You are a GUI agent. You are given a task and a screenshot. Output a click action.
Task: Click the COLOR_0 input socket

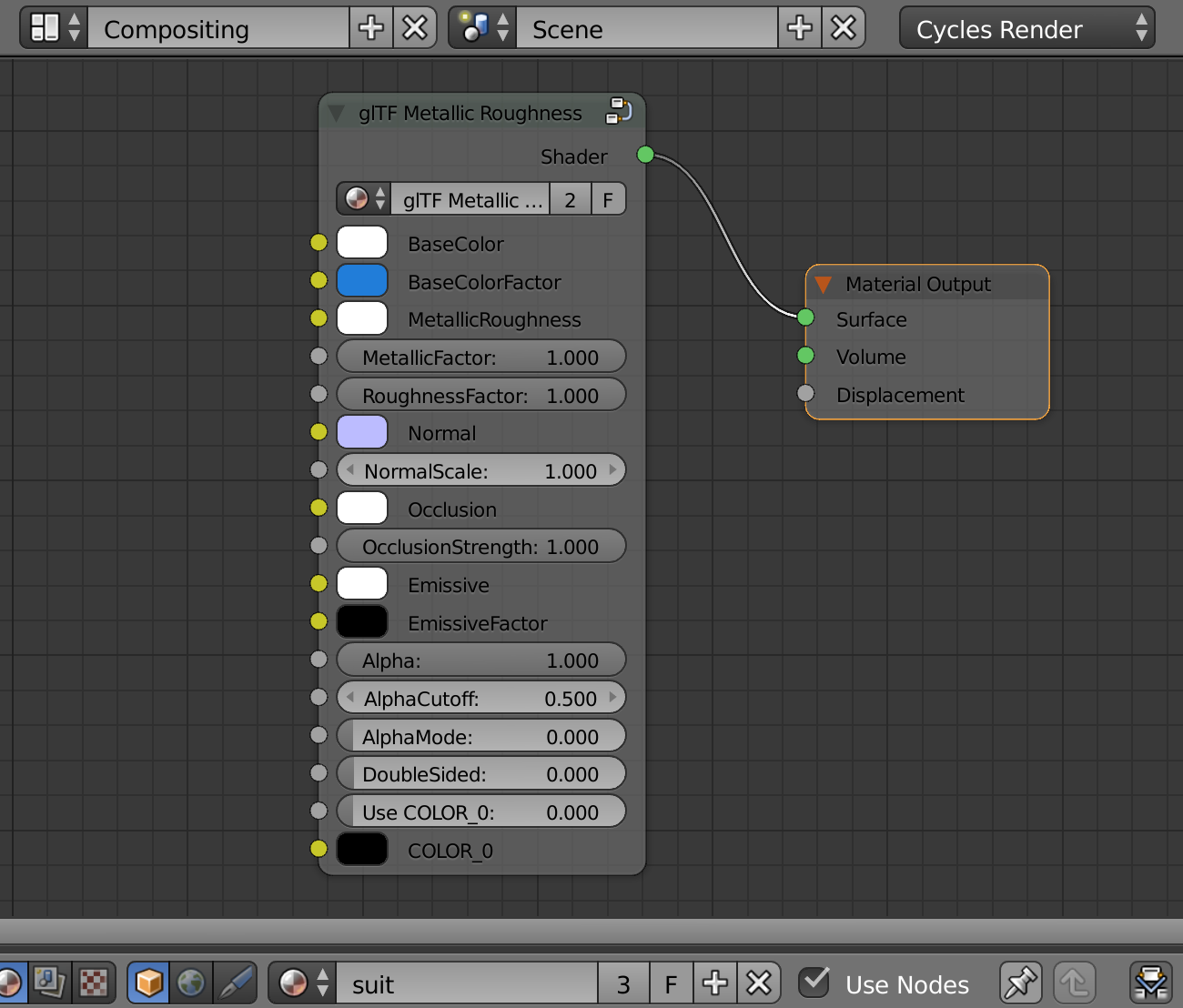click(x=318, y=849)
